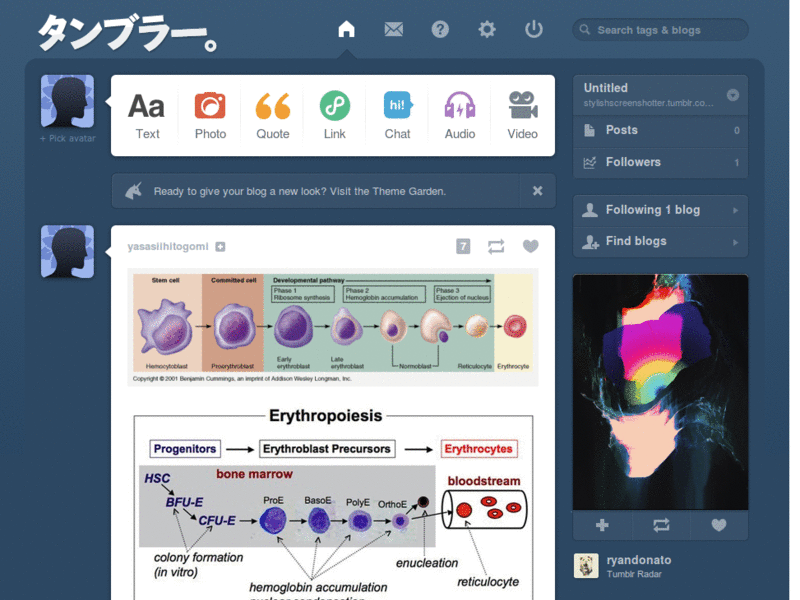The image size is (800, 600).
Task: Expand the Find blogs arrow
Action: pos(735,242)
